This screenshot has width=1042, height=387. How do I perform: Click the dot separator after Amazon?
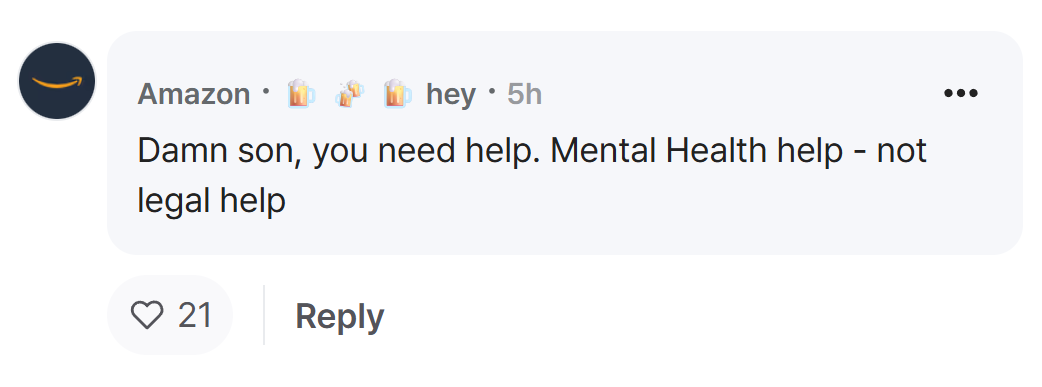click(x=266, y=91)
